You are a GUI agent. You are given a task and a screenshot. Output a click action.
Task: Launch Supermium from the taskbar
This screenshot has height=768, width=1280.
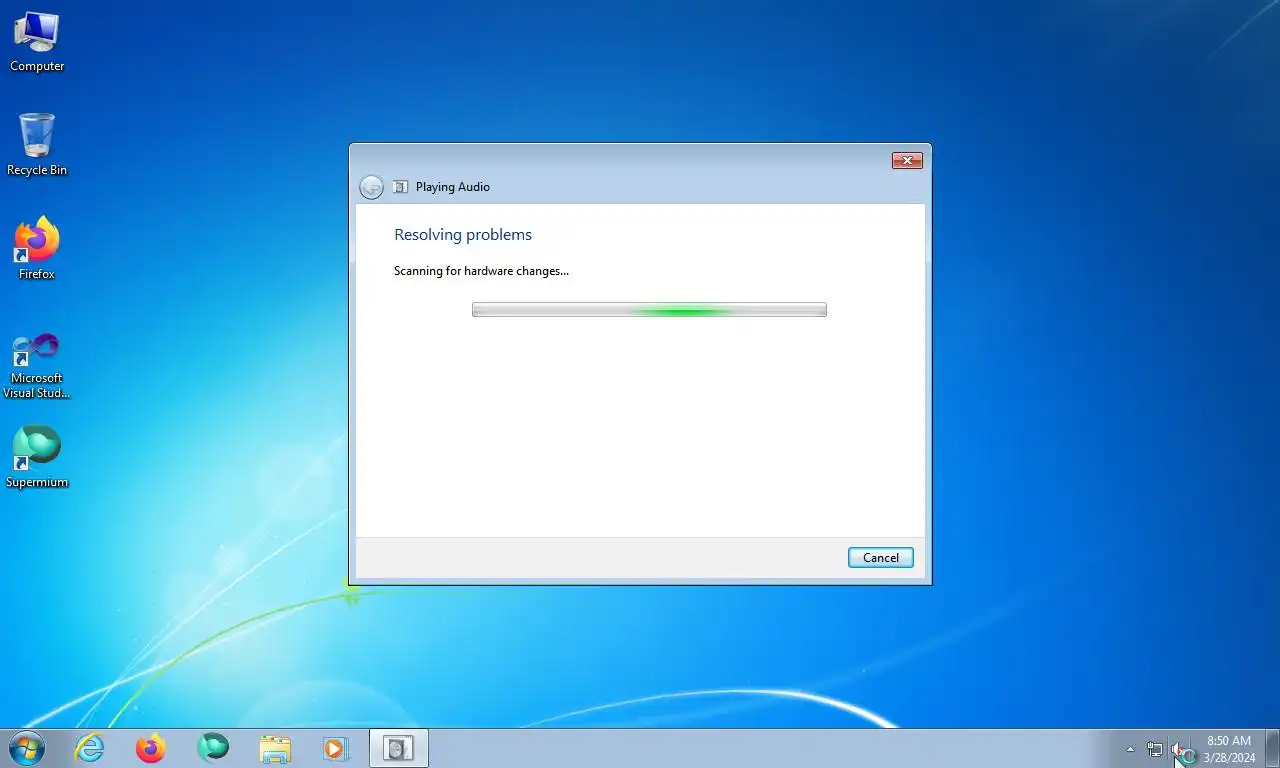coord(213,748)
